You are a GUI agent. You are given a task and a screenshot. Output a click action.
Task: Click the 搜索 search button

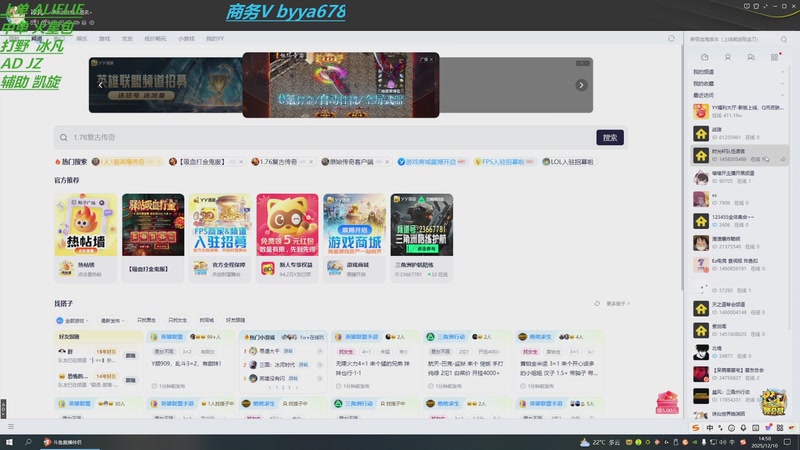point(610,137)
